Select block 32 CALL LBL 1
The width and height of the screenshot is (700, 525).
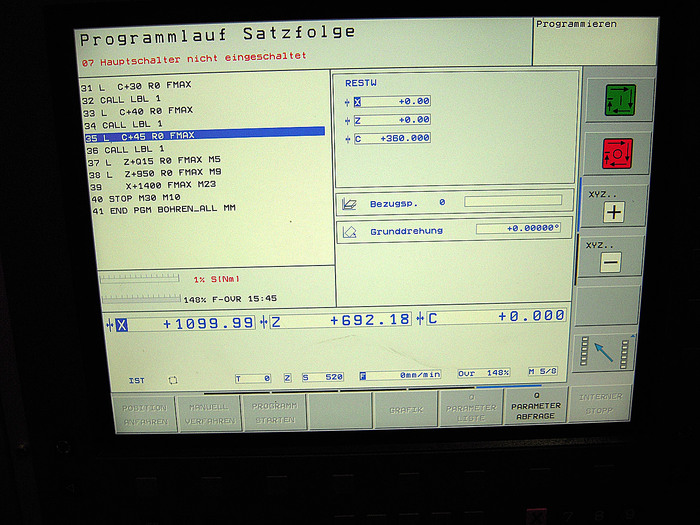coord(121,99)
